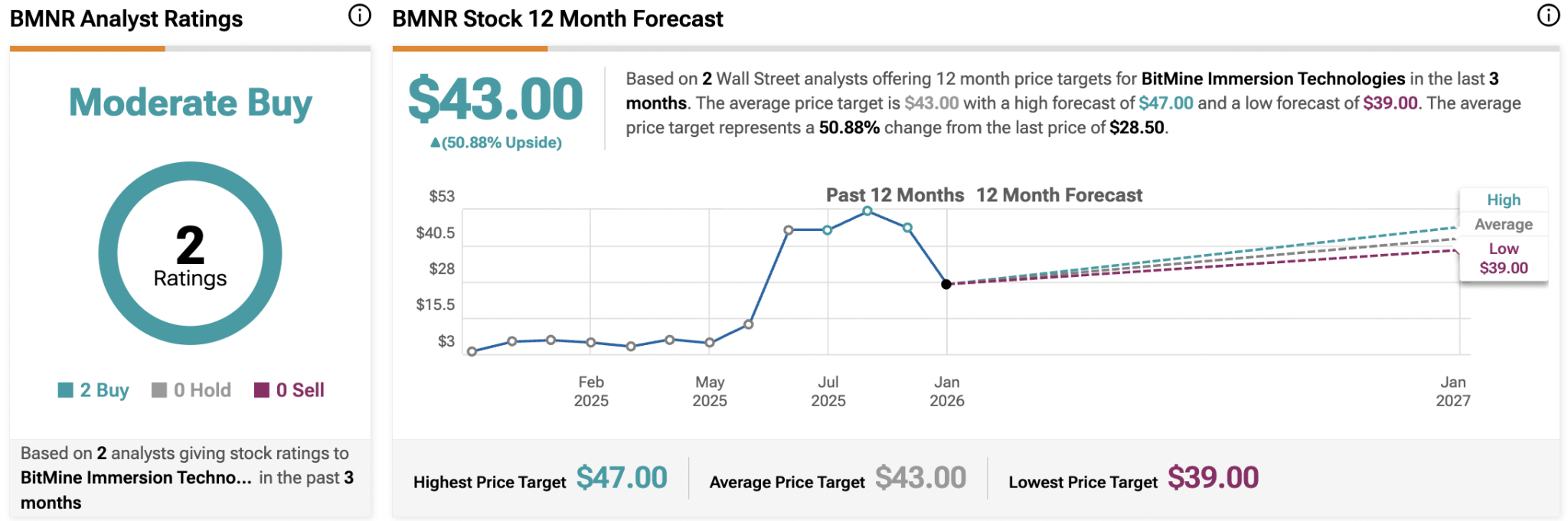The width and height of the screenshot is (1568, 521).
Task: Click the first data point on price line
Action: tap(472, 352)
